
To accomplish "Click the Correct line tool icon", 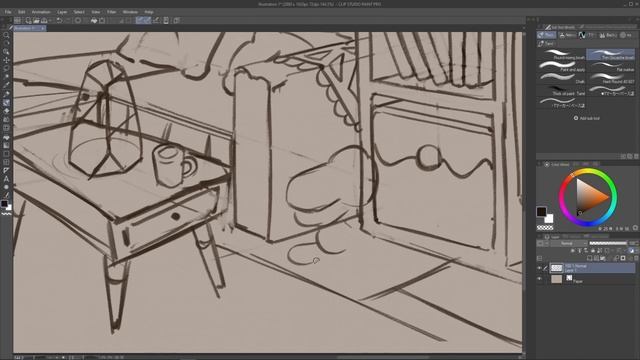I will [x=6, y=196].
